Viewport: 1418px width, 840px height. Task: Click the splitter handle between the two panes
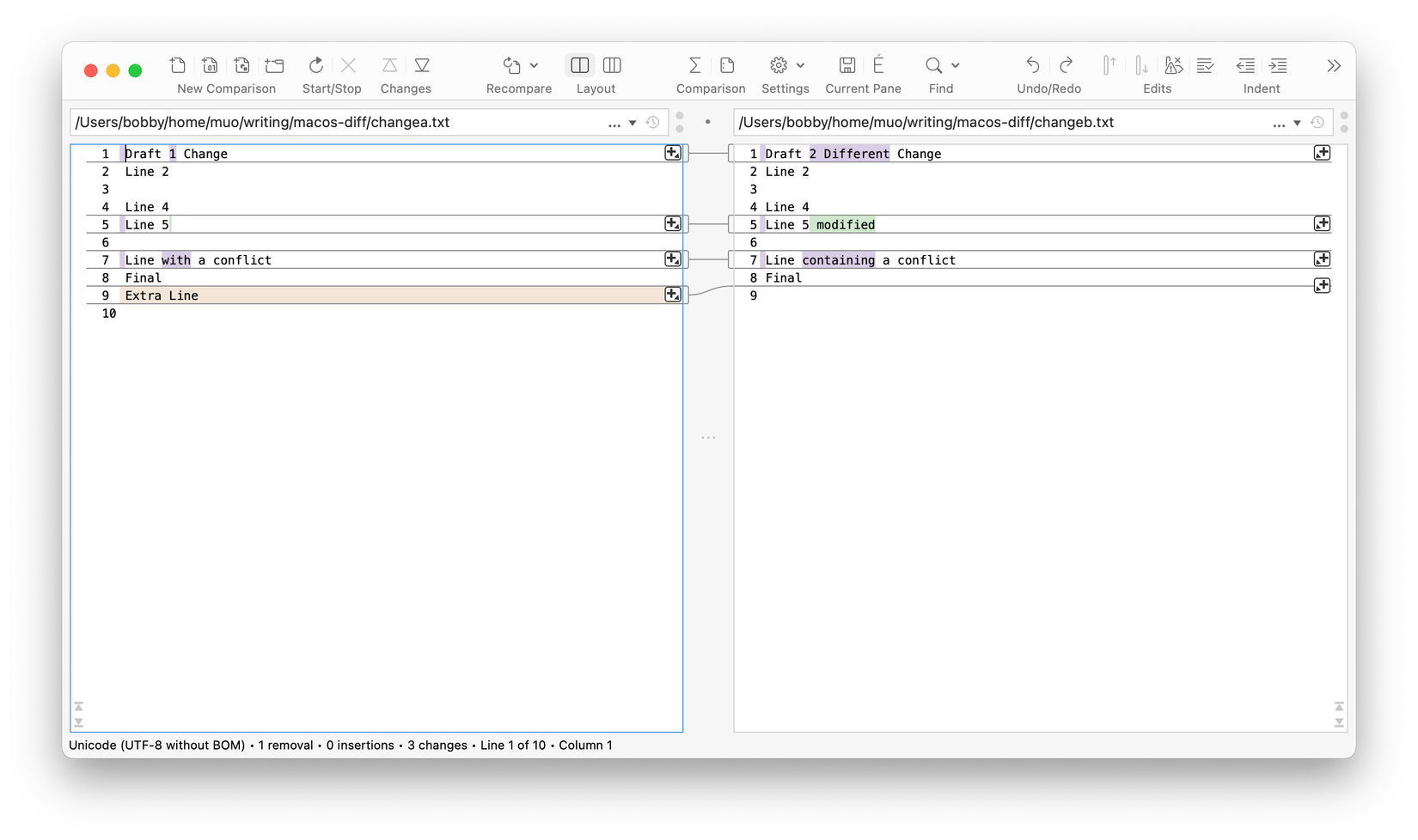[x=708, y=438]
